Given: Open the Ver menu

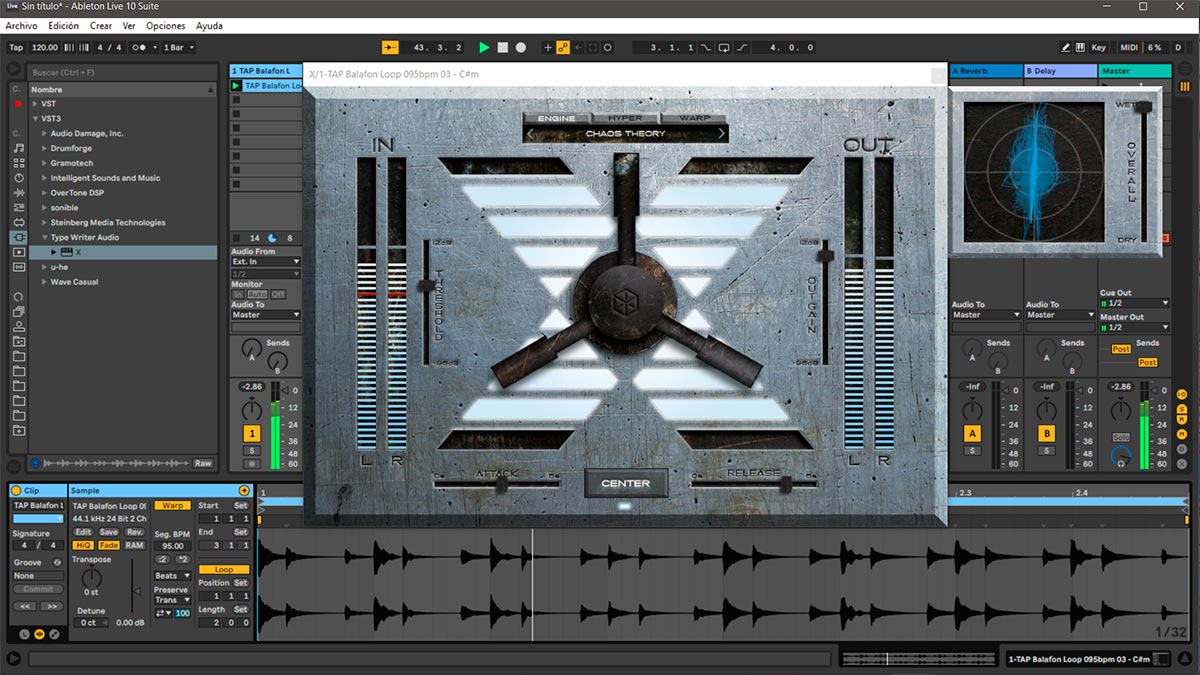Looking at the screenshot, I should pos(129,26).
